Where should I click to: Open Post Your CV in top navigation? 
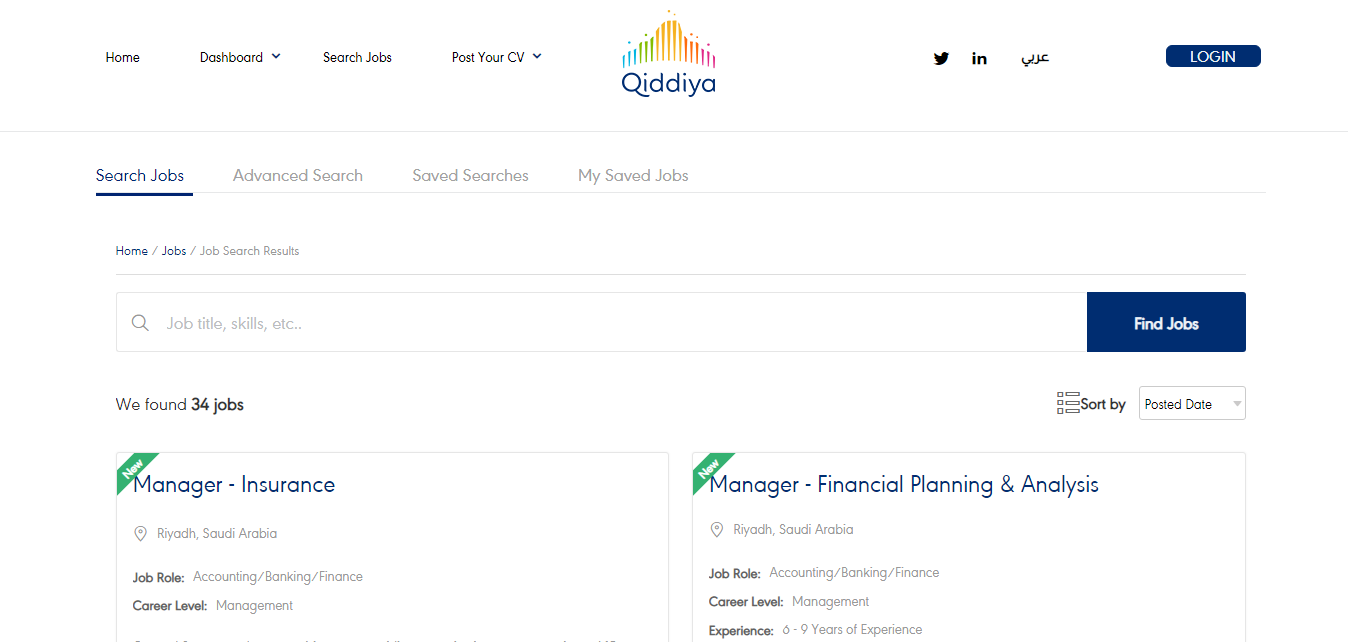click(x=488, y=58)
